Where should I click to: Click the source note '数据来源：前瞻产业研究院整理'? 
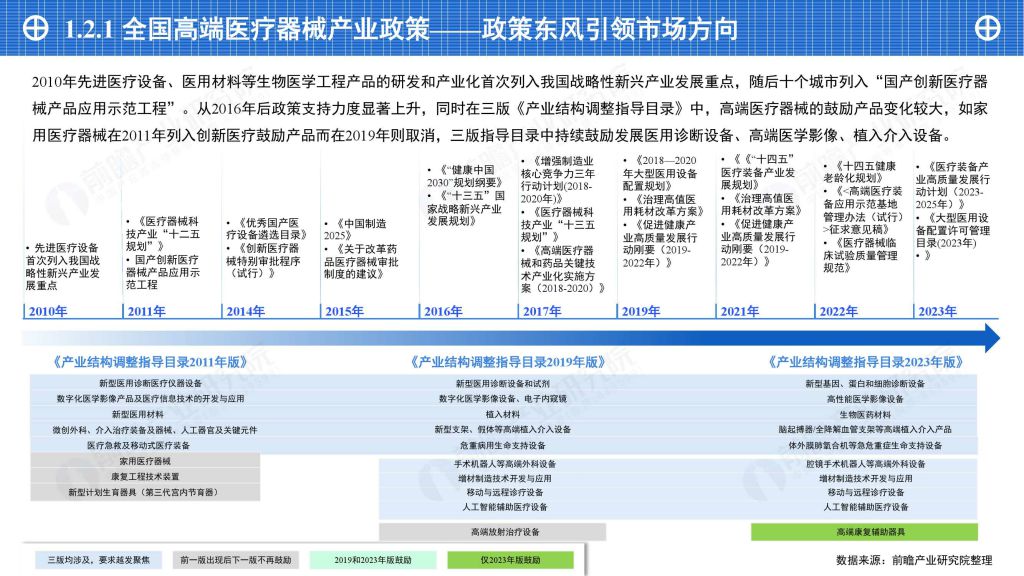(914, 560)
